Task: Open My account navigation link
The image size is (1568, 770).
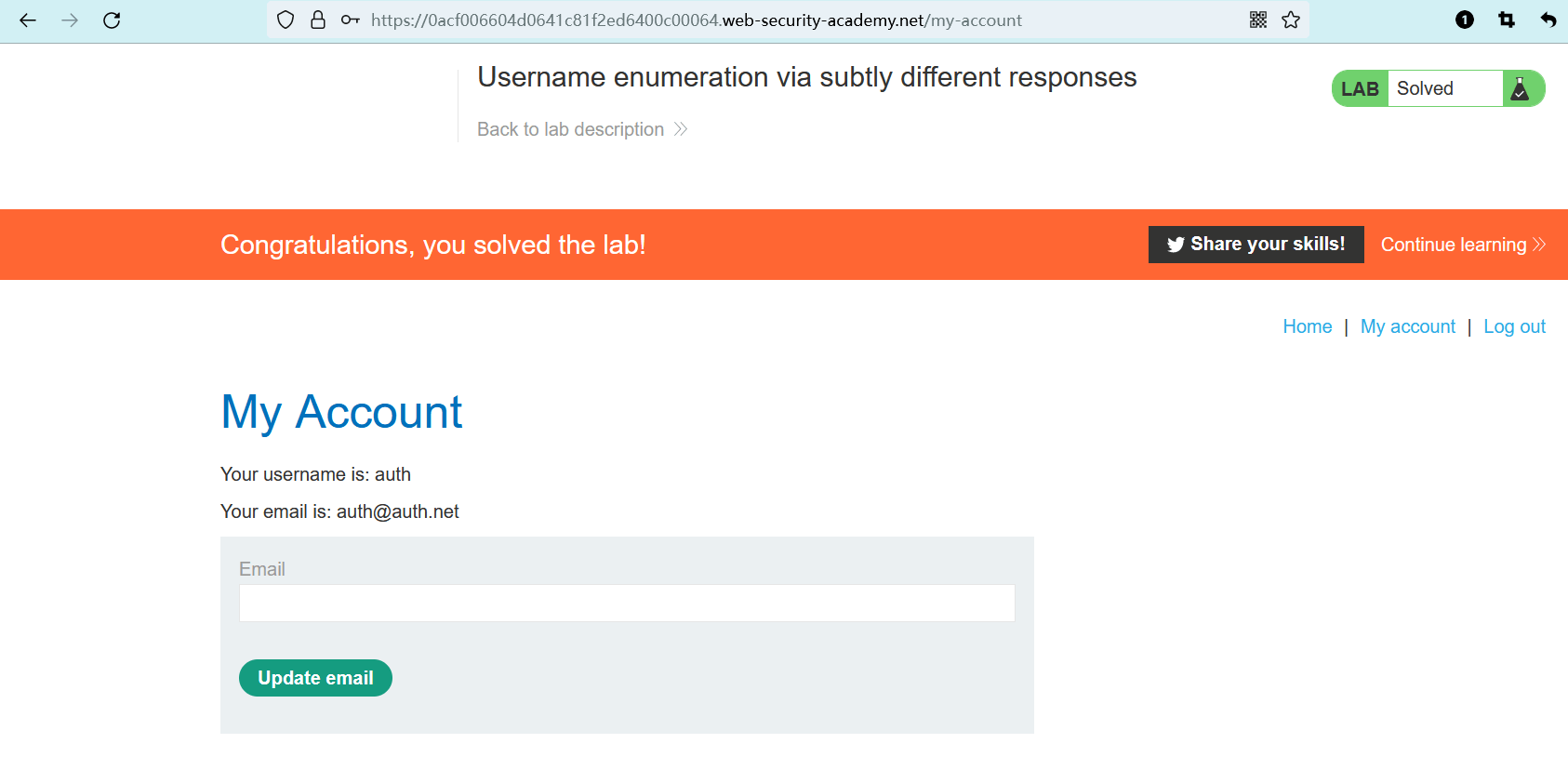Action: pos(1407,326)
